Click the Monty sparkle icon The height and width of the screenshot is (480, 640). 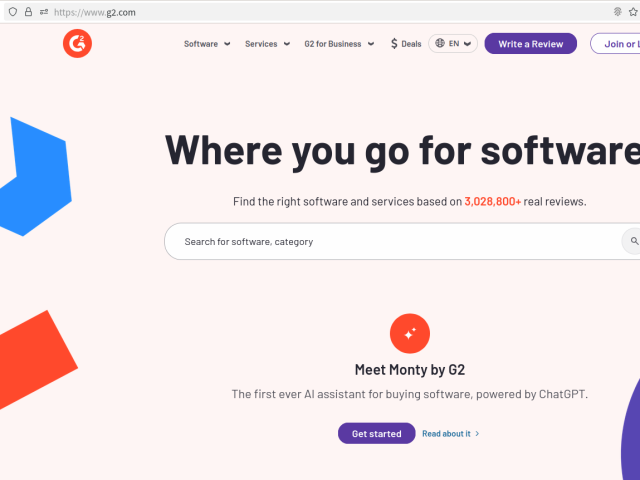(x=410, y=333)
